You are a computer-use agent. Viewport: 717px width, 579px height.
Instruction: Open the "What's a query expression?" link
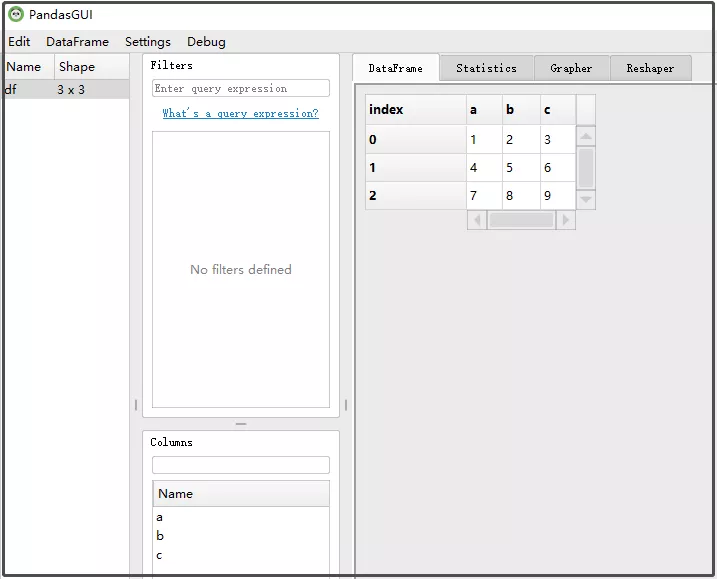pos(241,113)
